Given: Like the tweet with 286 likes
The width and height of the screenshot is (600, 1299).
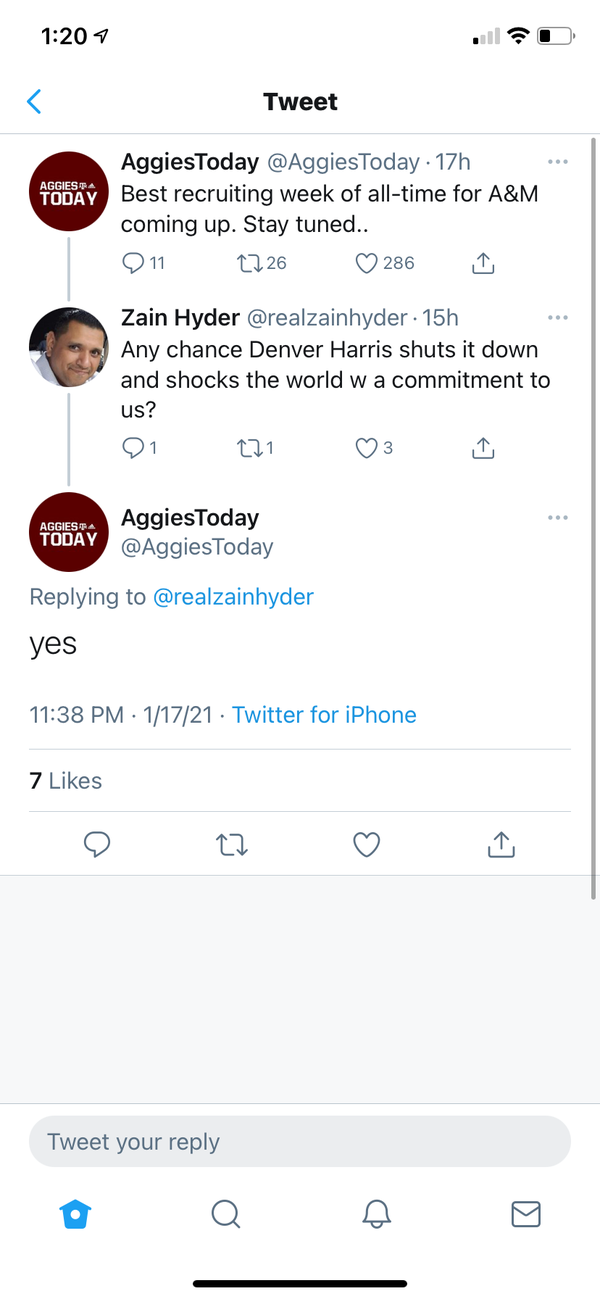Looking at the screenshot, I should tap(367, 263).
